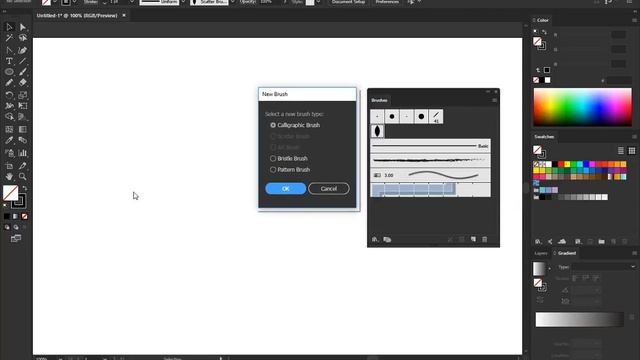This screenshot has width=640, height=360.
Task: Click Cancel in New Brush dialog
Action: (x=329, y=189)
